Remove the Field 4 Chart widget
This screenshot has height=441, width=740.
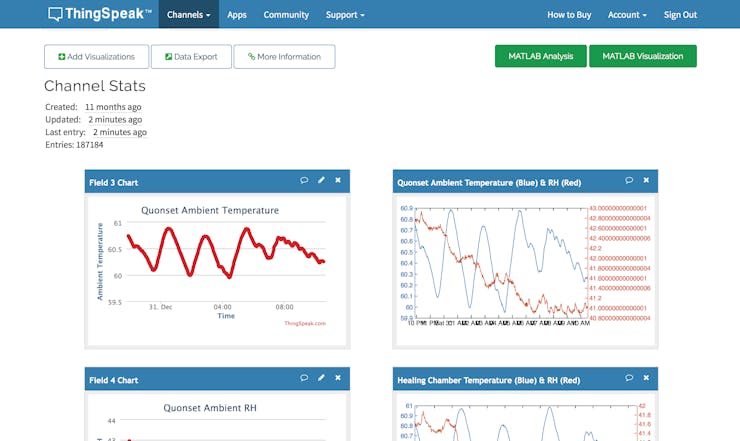pyautogui.click(x=338, y=378)
